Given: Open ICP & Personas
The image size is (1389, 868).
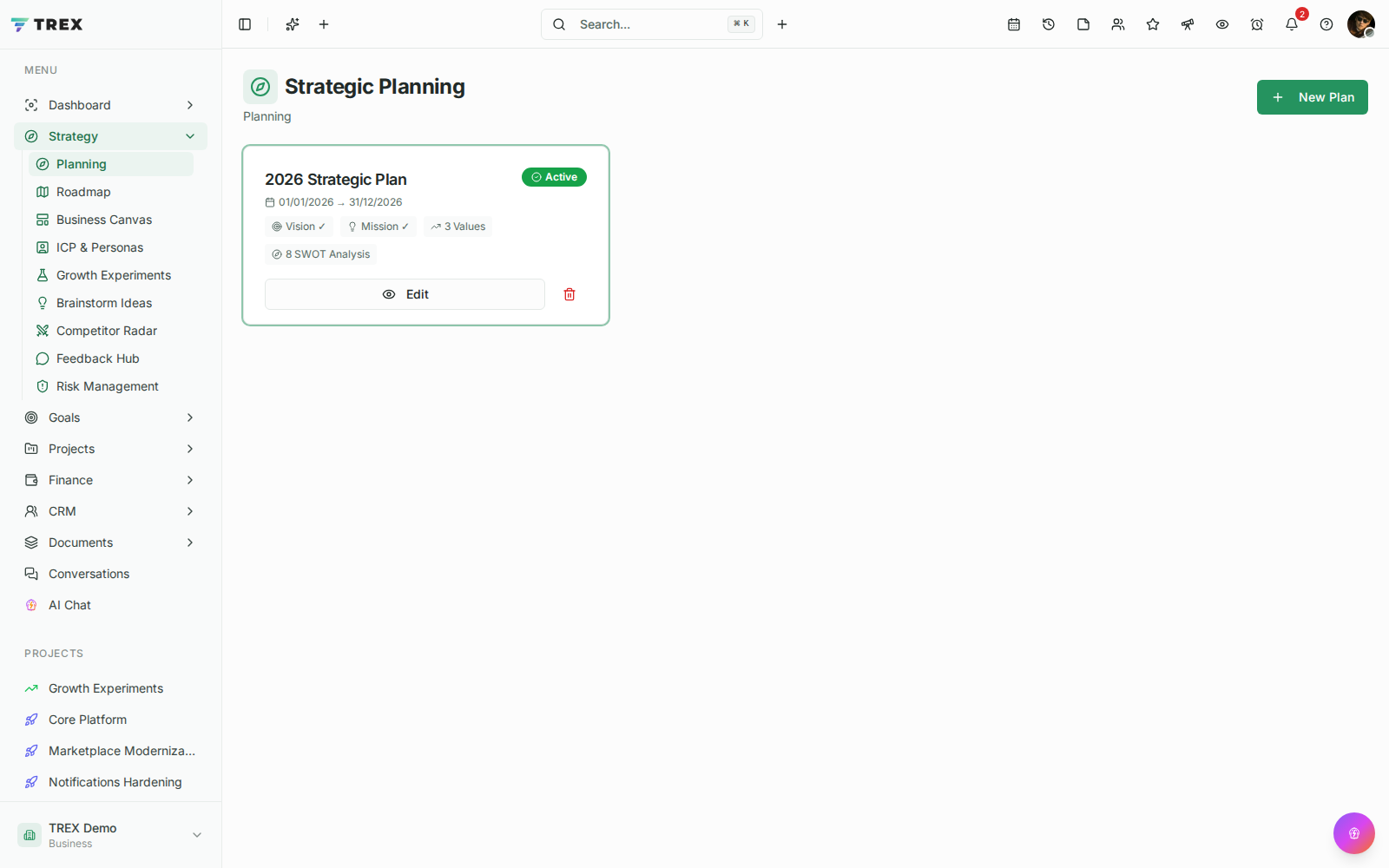Looking at the screenshot, I should [x=111, y=247].
